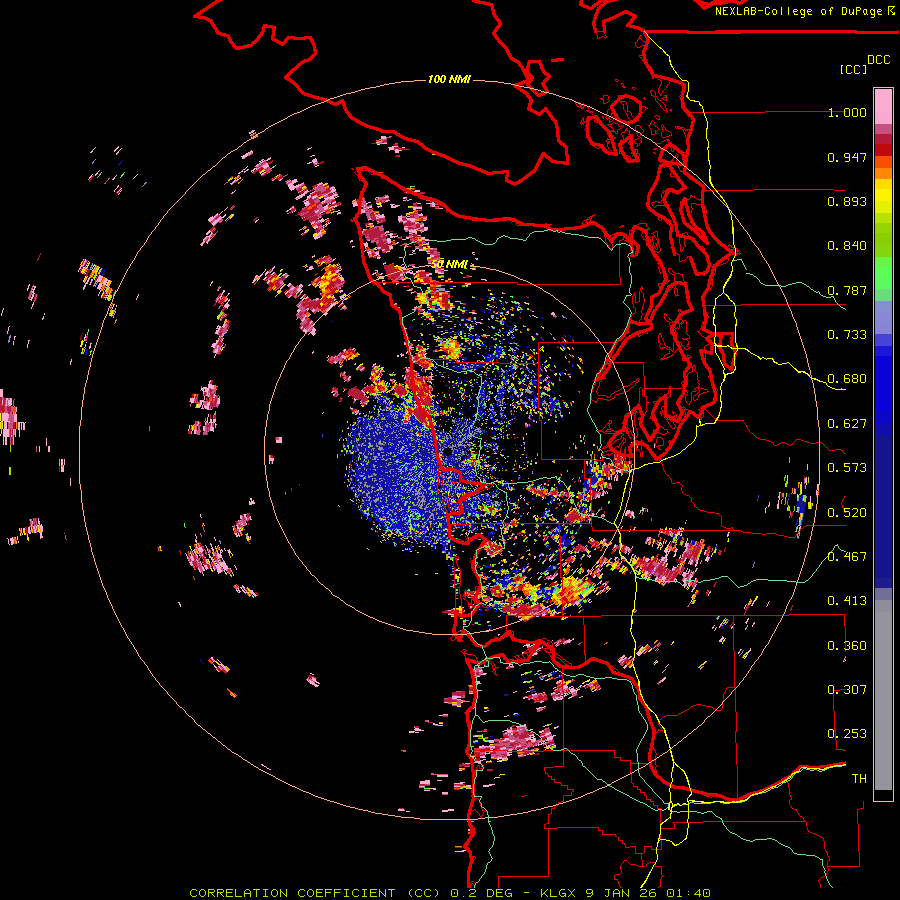This screenshot has height=900, width=900.
Task: Click the TH threshold label in the legend
Action: pos(859,779)
